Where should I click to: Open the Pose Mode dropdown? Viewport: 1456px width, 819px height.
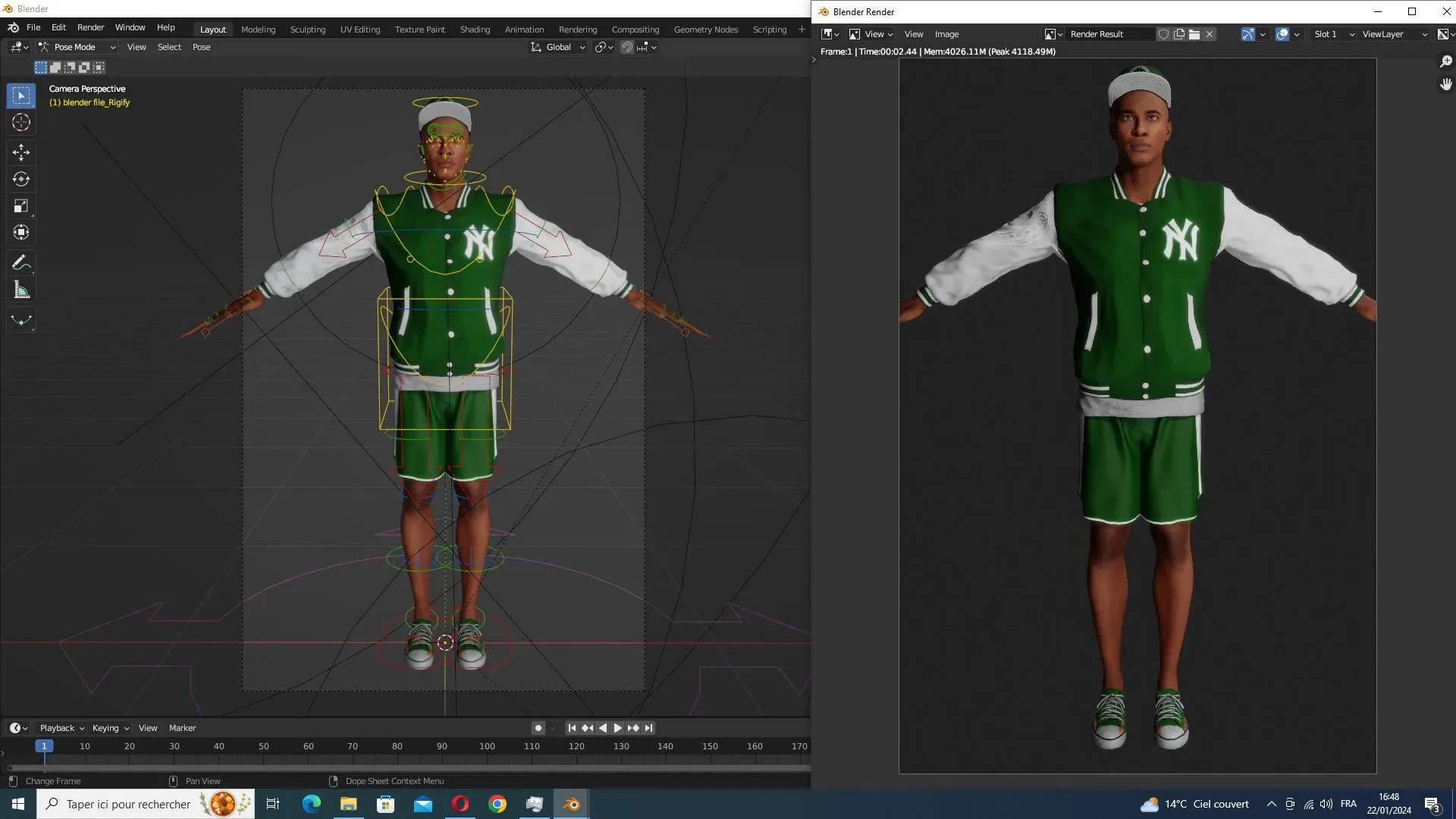77,47
